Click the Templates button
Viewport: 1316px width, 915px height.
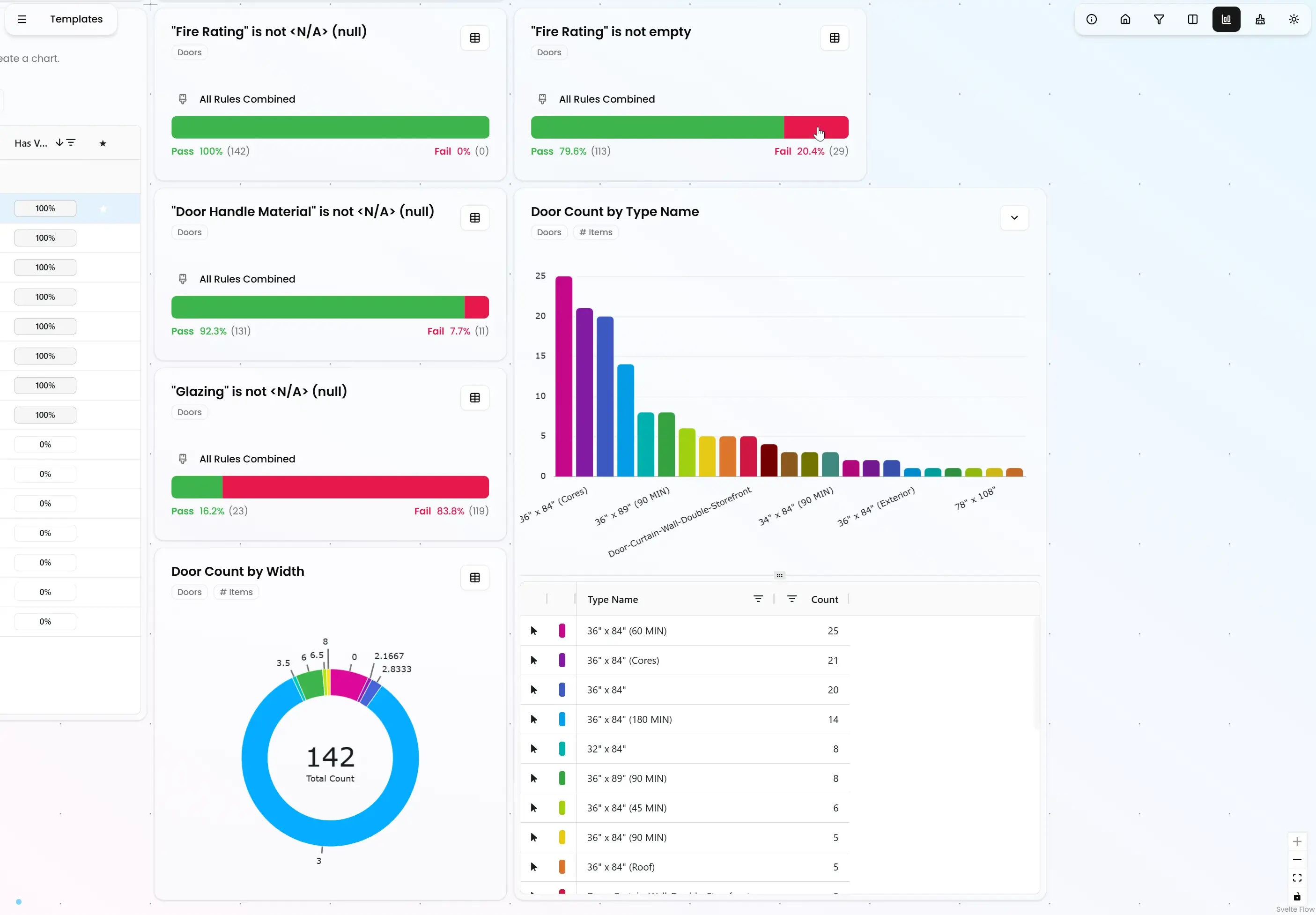tap(76, 19)
